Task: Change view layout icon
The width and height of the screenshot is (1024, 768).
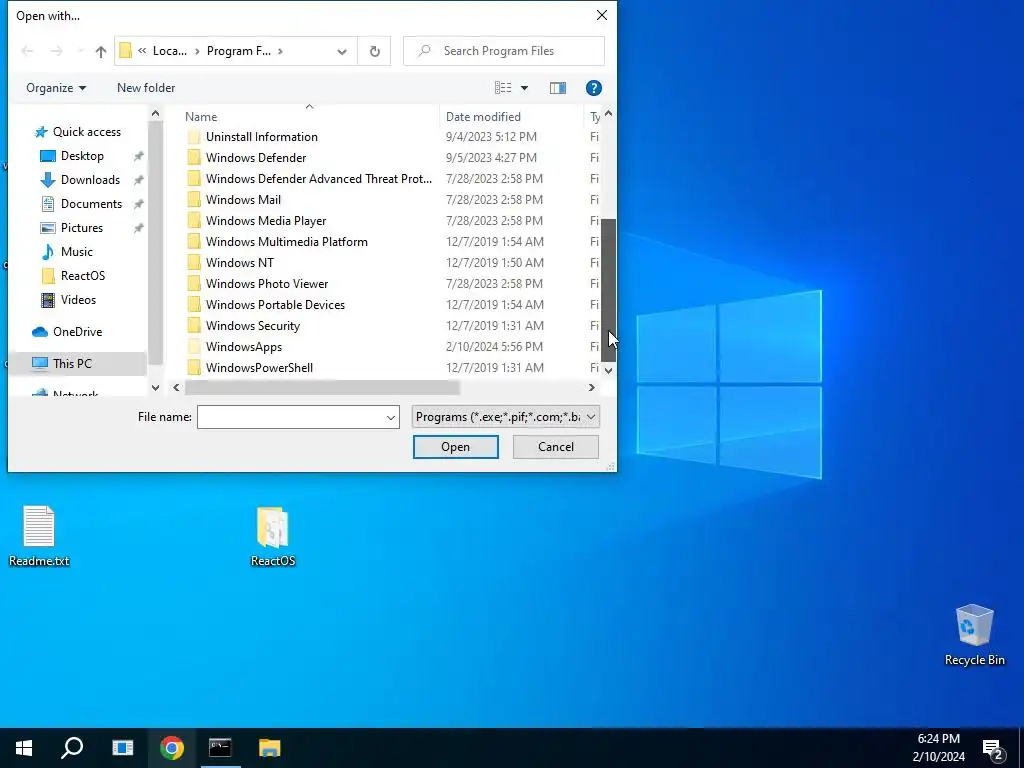Action: coord(503,88)
